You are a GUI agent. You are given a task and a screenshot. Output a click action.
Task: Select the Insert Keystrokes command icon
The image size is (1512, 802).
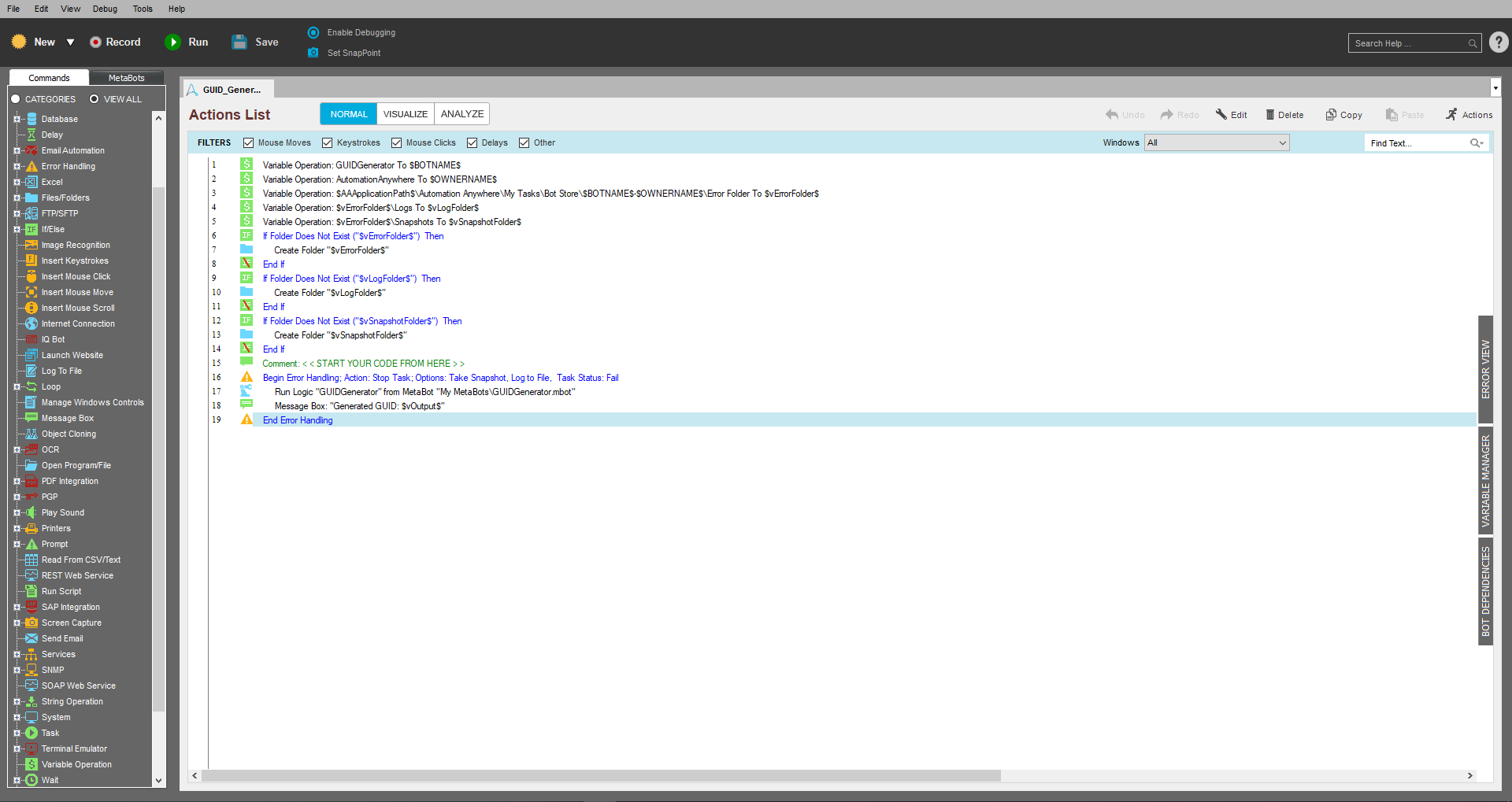click(x=31, y=261)
